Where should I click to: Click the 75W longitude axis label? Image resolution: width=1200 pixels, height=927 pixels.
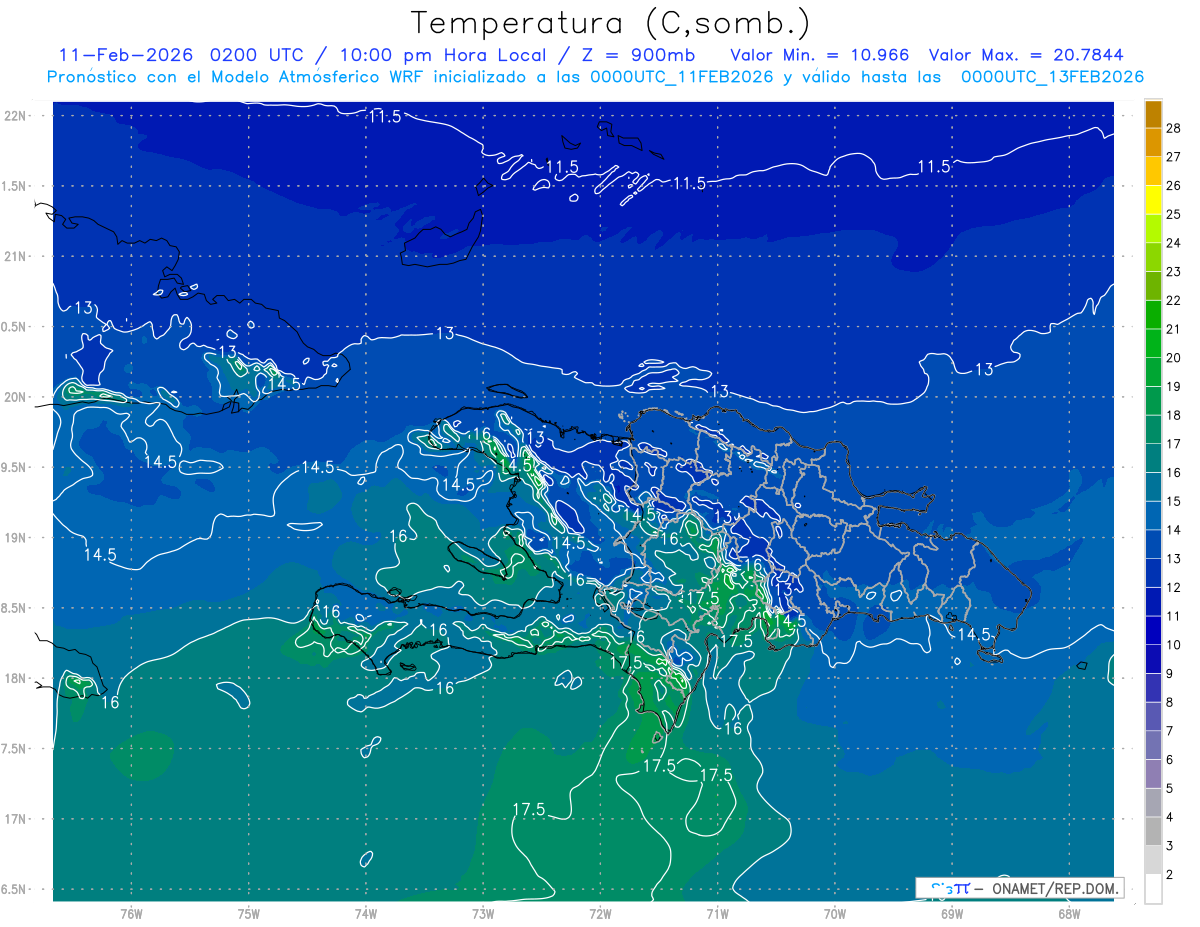249,913
